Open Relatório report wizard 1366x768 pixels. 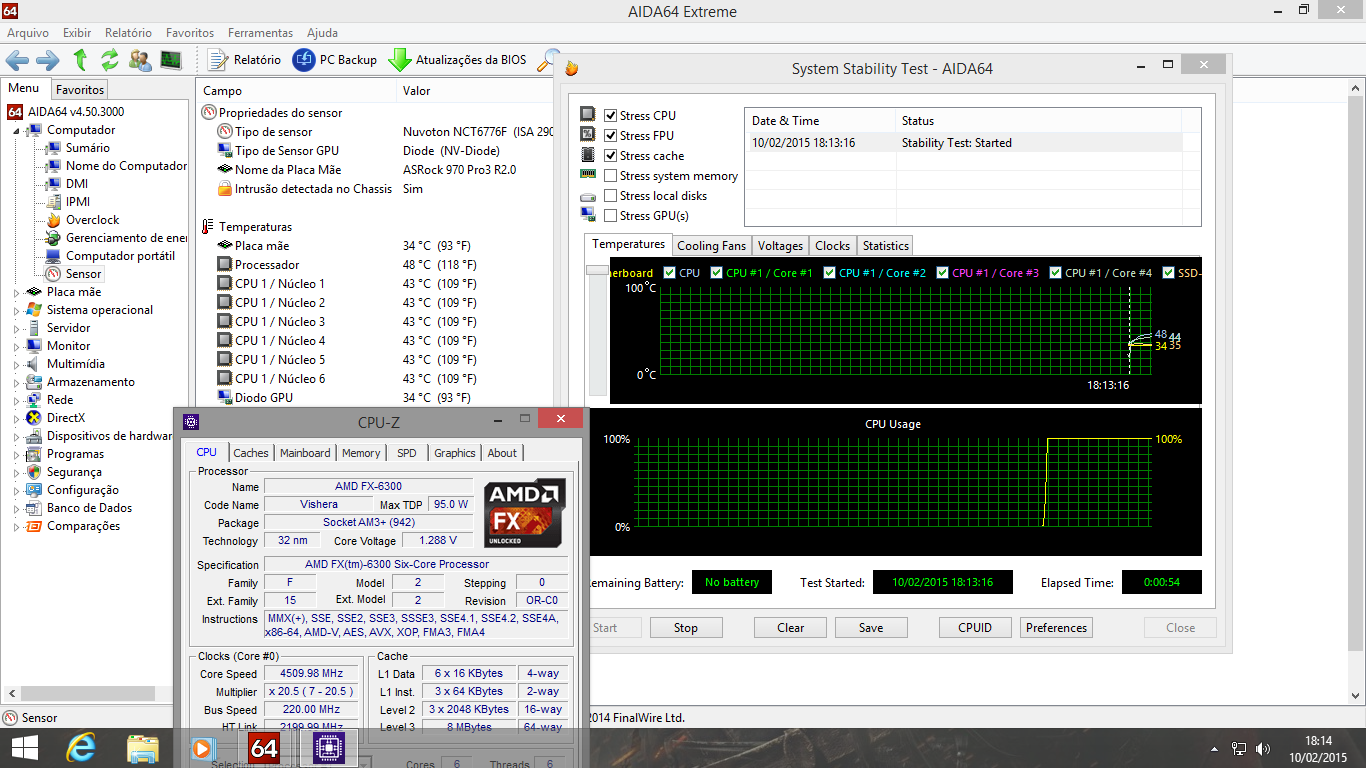244,60
